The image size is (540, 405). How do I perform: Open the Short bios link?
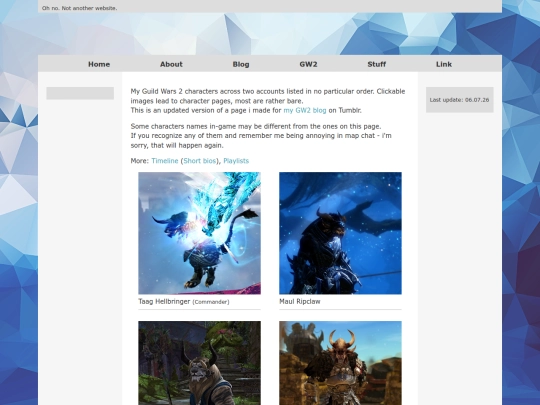point(200,161)
